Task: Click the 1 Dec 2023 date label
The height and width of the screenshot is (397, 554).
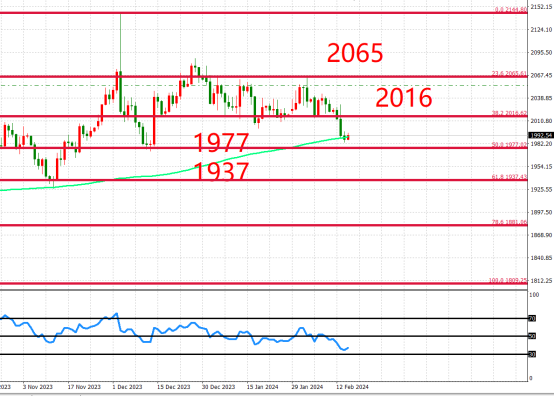Action: coord(127,387)
